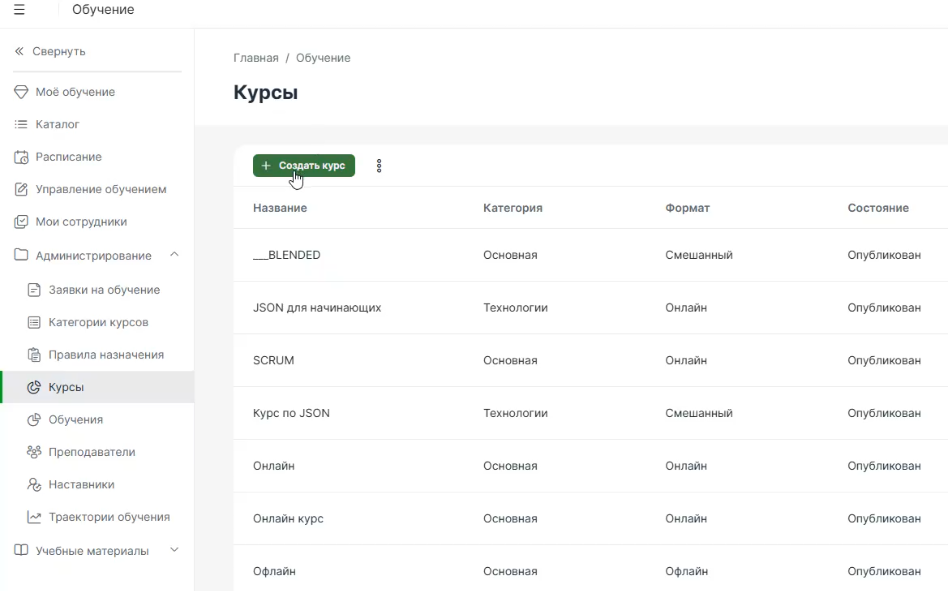Viewport: 948px width, 591px height.
Task: Select Категории курсов in sidebar
Action: [98, 323]
